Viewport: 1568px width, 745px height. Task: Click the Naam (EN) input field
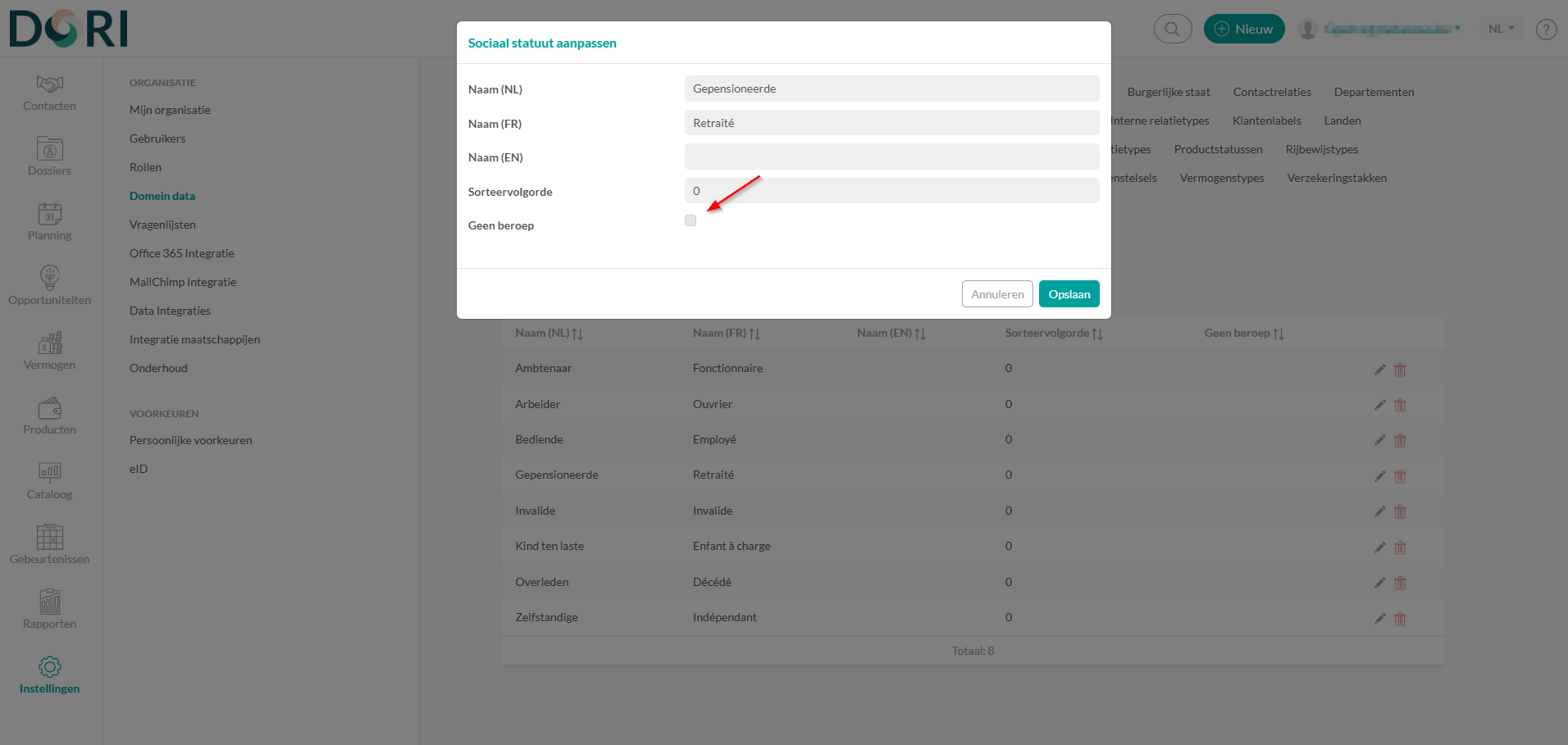pyautogui.click(x=891, y=157)
